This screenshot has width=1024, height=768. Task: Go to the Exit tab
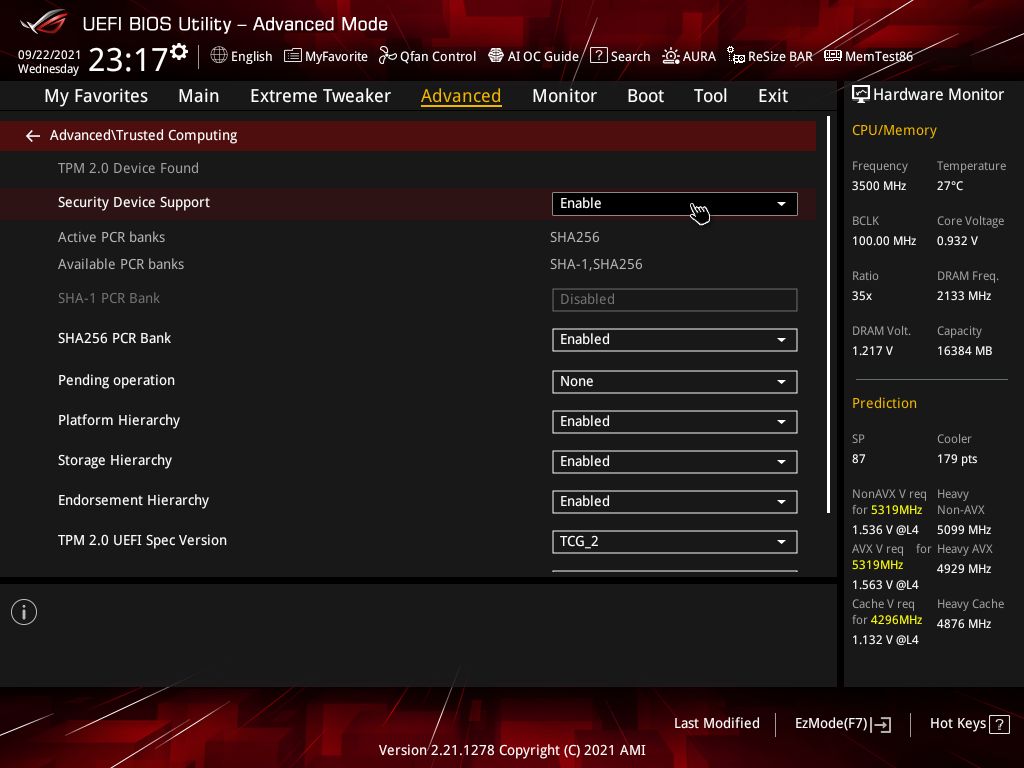click(x=773, y=96)
